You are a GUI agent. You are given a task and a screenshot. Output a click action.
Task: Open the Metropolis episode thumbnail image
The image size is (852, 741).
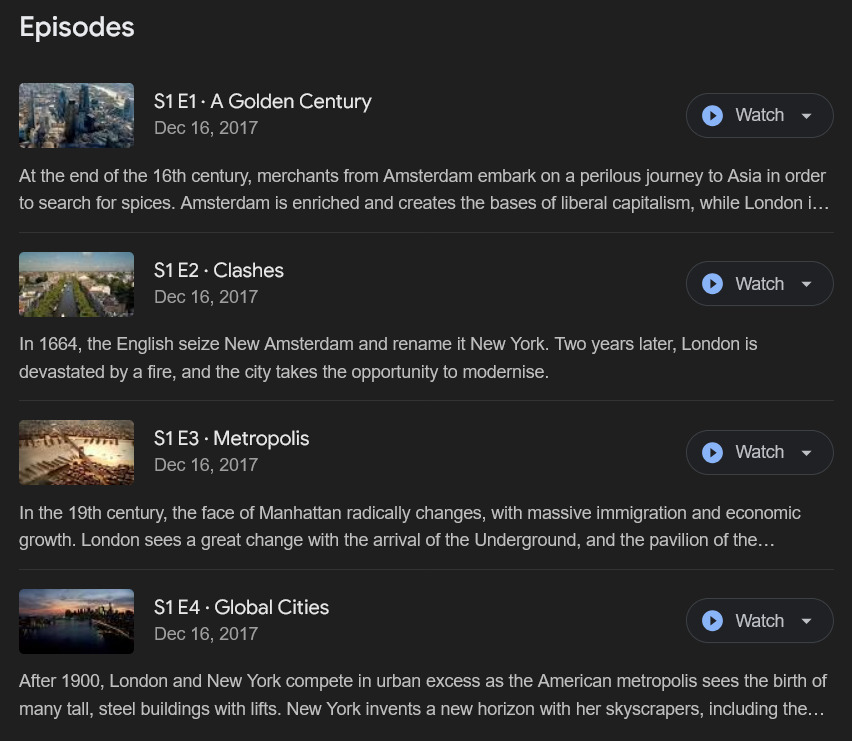(x=76, y=452)
